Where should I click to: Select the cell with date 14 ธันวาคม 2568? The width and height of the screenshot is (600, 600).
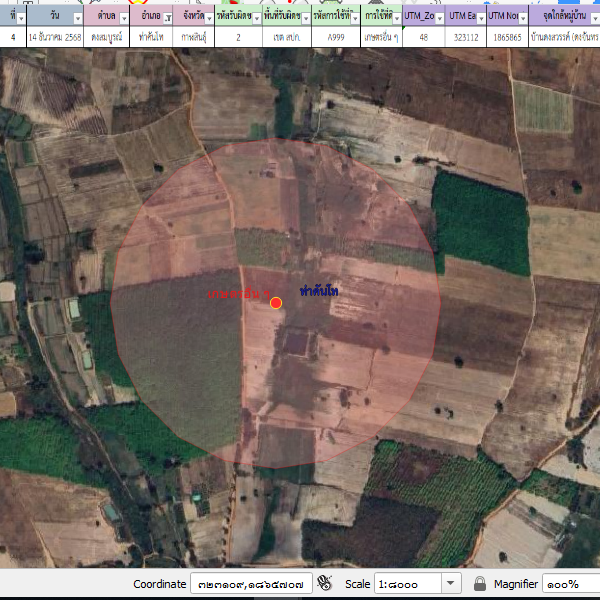coord(53,37)
